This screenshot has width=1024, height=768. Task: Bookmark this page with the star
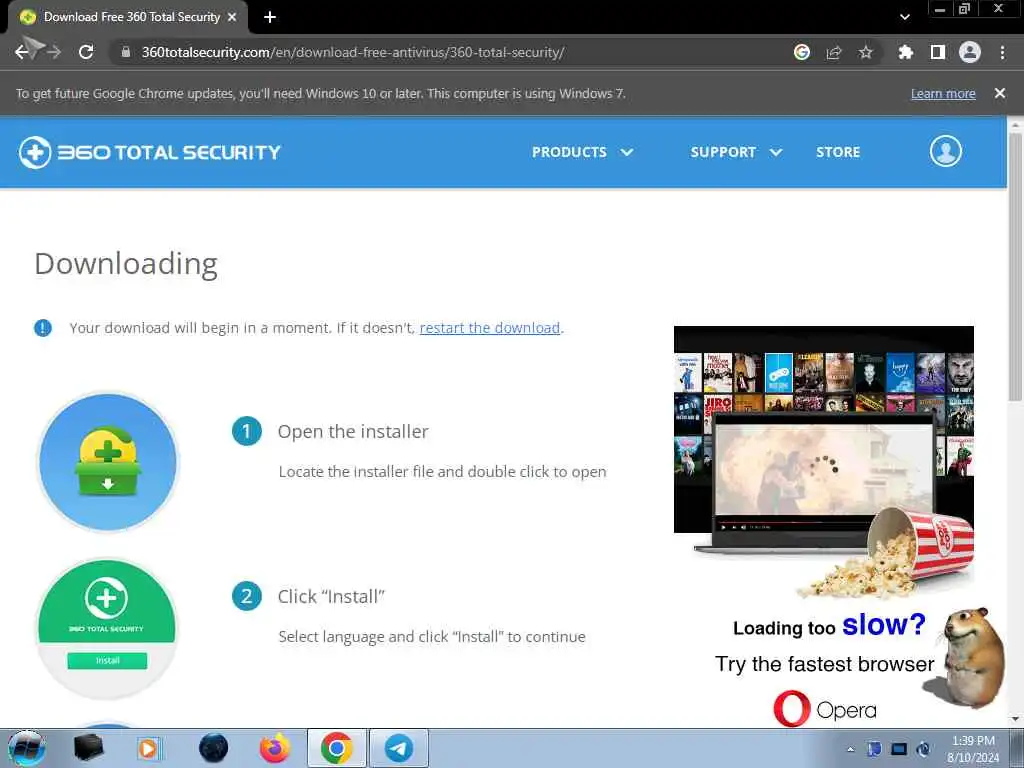pos(865,52)
